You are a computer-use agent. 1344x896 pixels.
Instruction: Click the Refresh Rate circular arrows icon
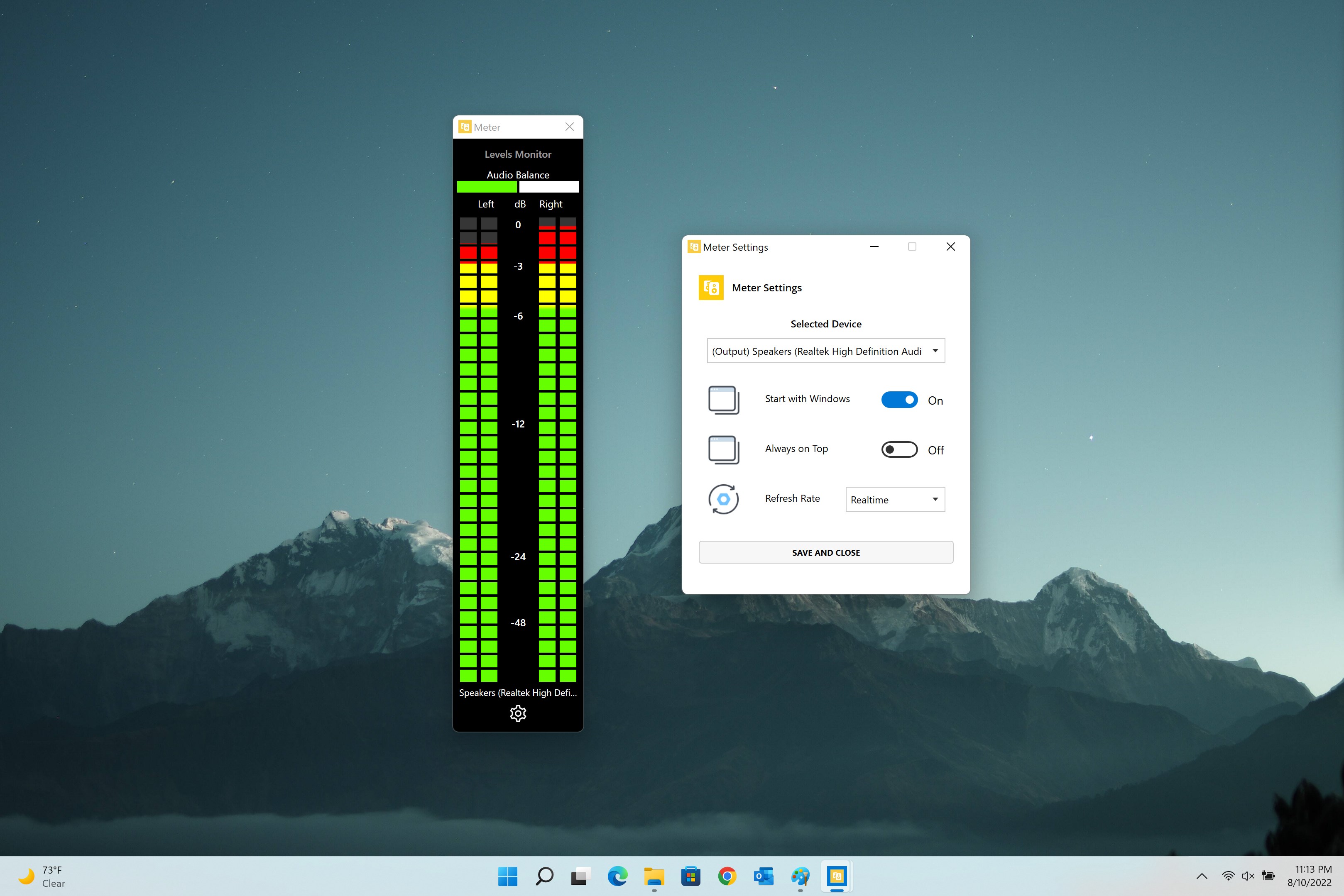tap(723, 499)
